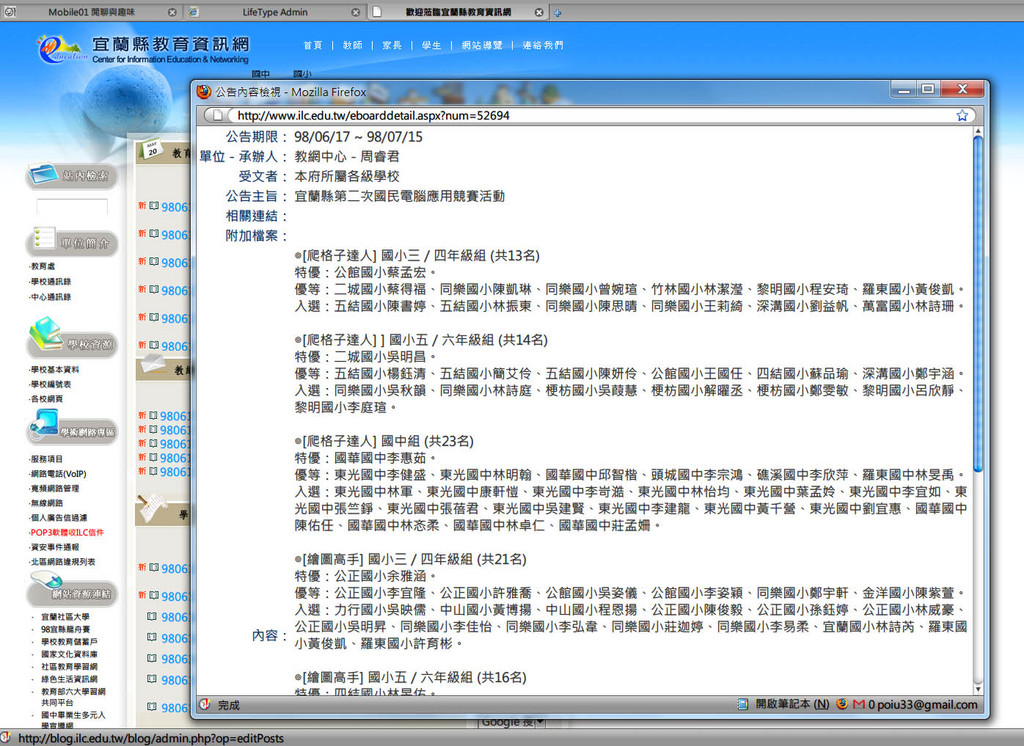Click the POP3軟體收ILC信件 sidebar link
This screenshot has height=746, width=1024.
coord(66,533)
